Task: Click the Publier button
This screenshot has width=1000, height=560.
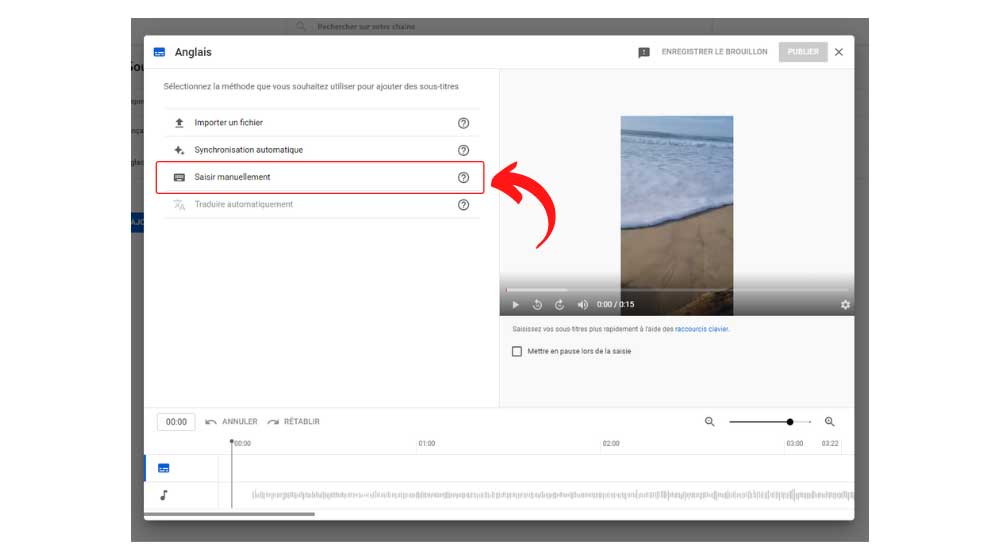Action: (x=803, y=52)
